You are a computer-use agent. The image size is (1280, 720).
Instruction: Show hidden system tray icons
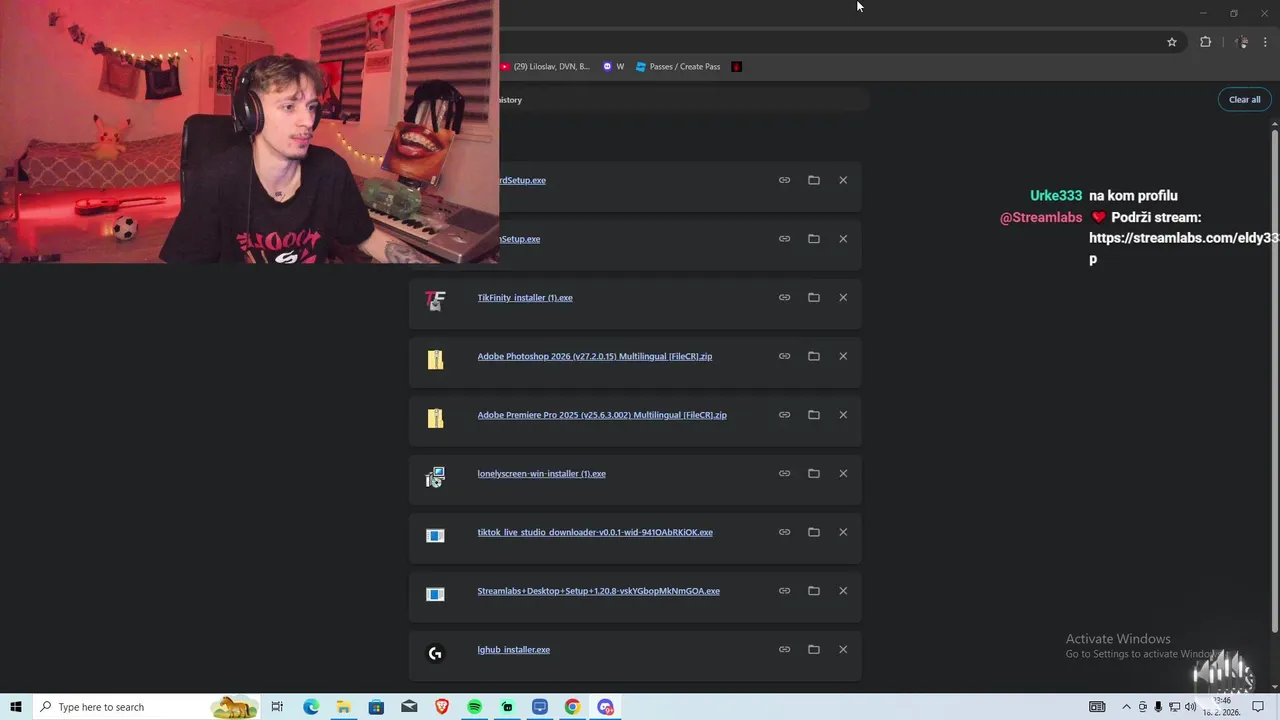pos(1126,707)
